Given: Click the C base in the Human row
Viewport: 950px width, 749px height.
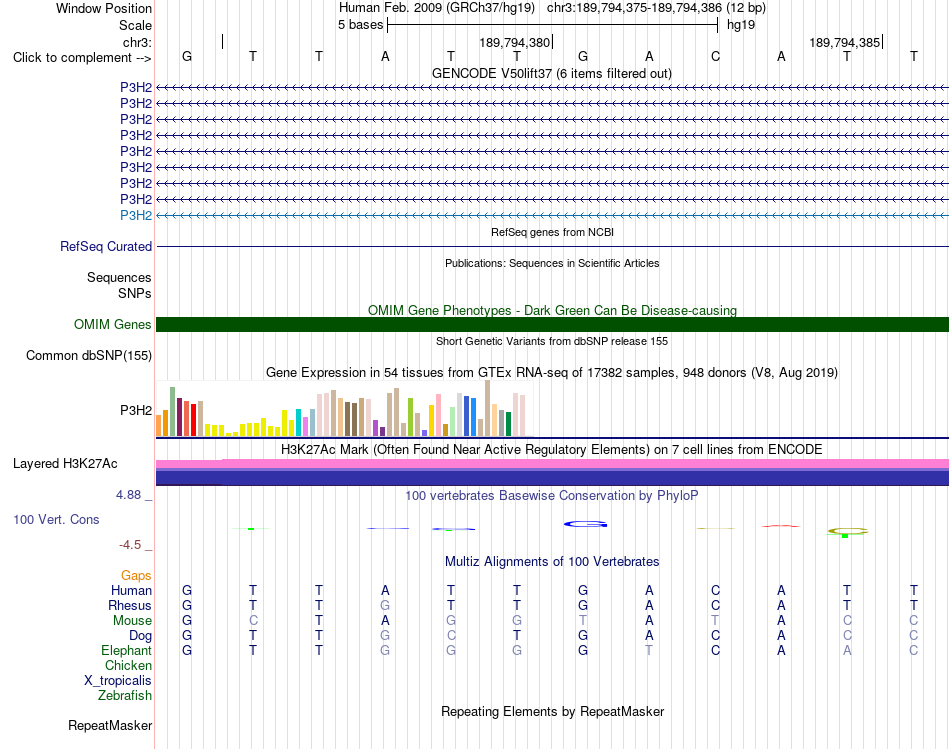Looking at the screenshot, I should coord(715,590).
